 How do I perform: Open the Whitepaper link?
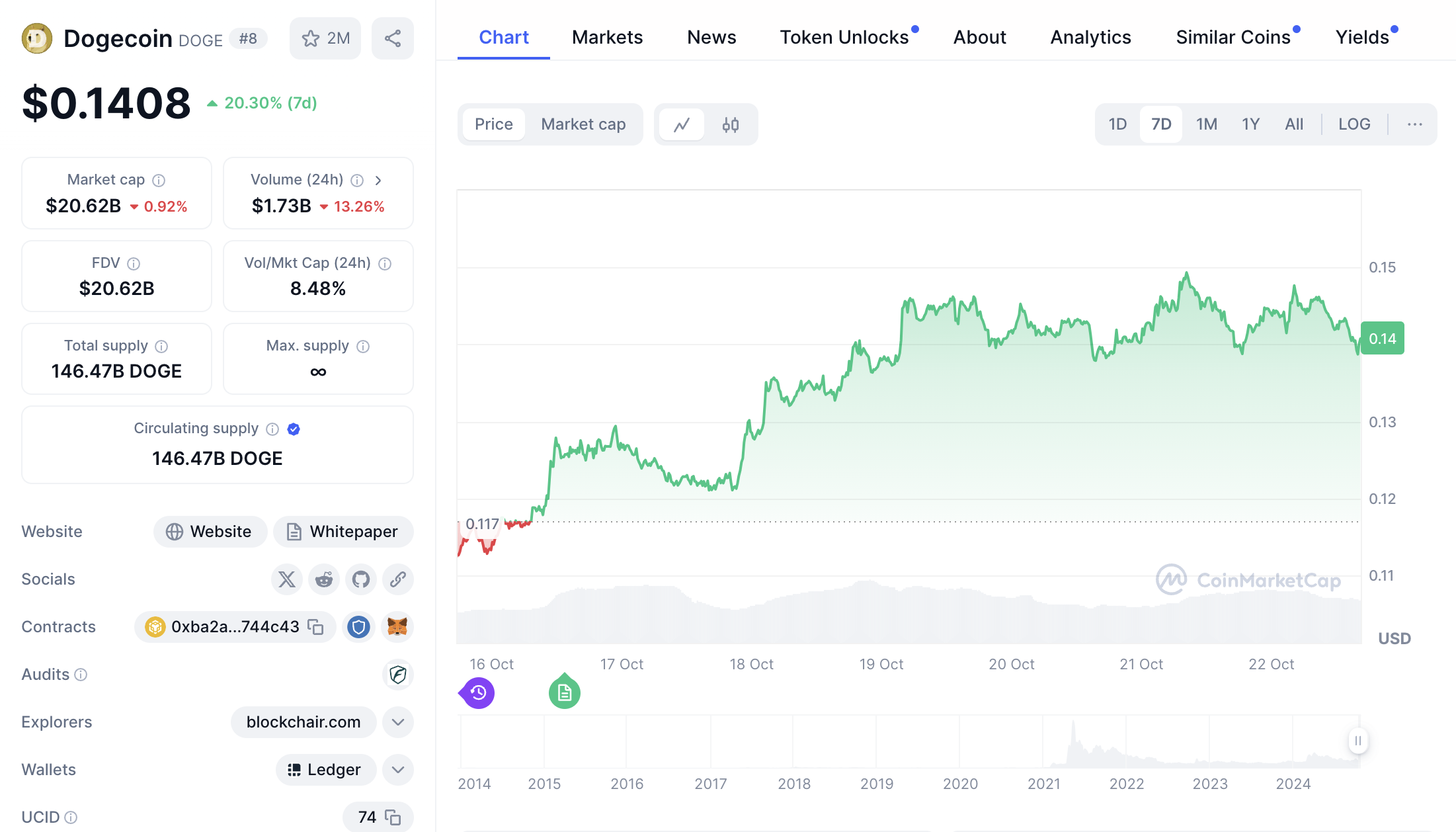343,532
